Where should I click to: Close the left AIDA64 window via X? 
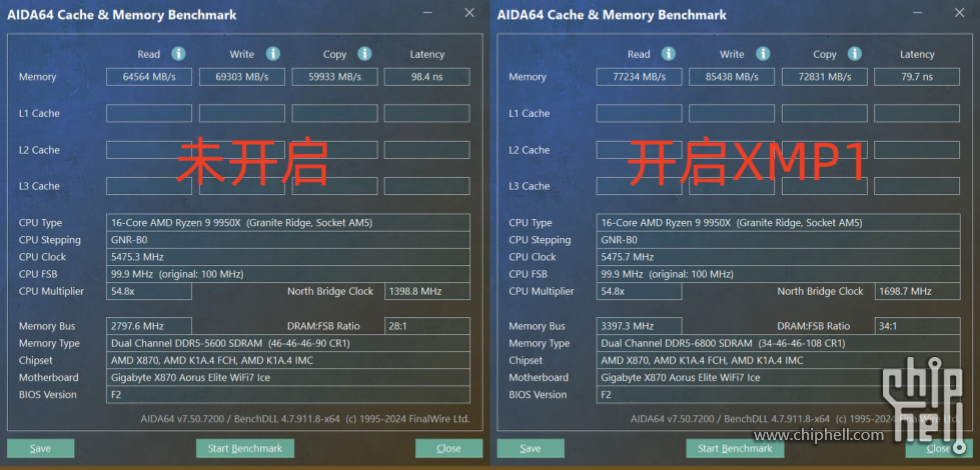[x=469, y=13]
